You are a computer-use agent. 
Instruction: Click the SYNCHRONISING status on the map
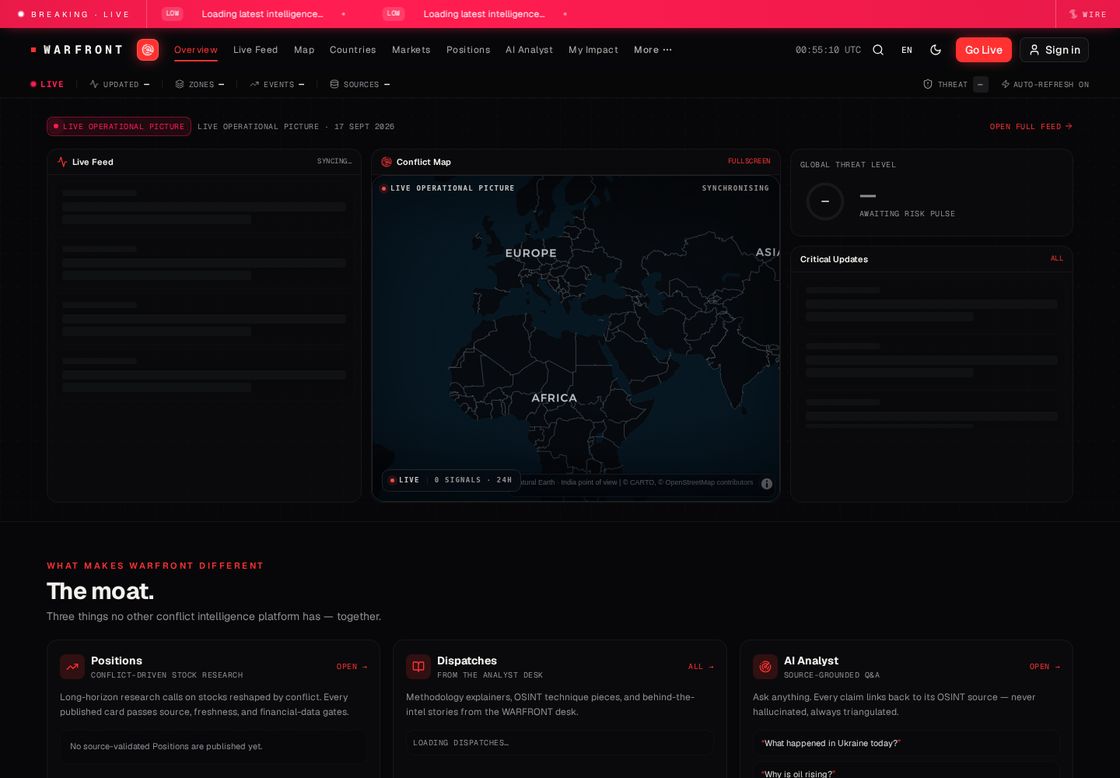(x=735, y=189)
